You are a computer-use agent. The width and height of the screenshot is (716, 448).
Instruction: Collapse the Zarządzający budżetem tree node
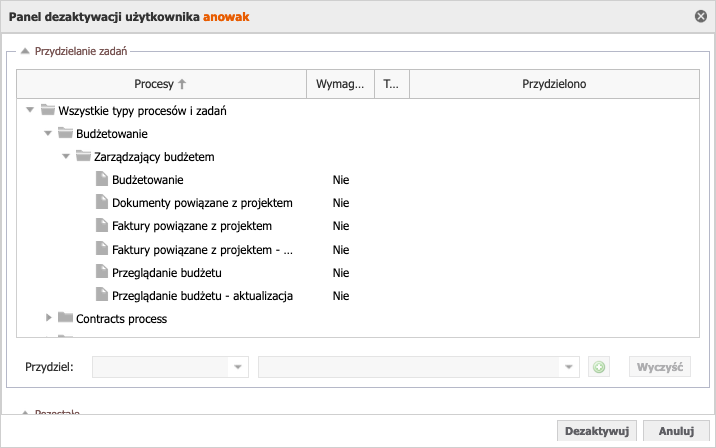66,156
